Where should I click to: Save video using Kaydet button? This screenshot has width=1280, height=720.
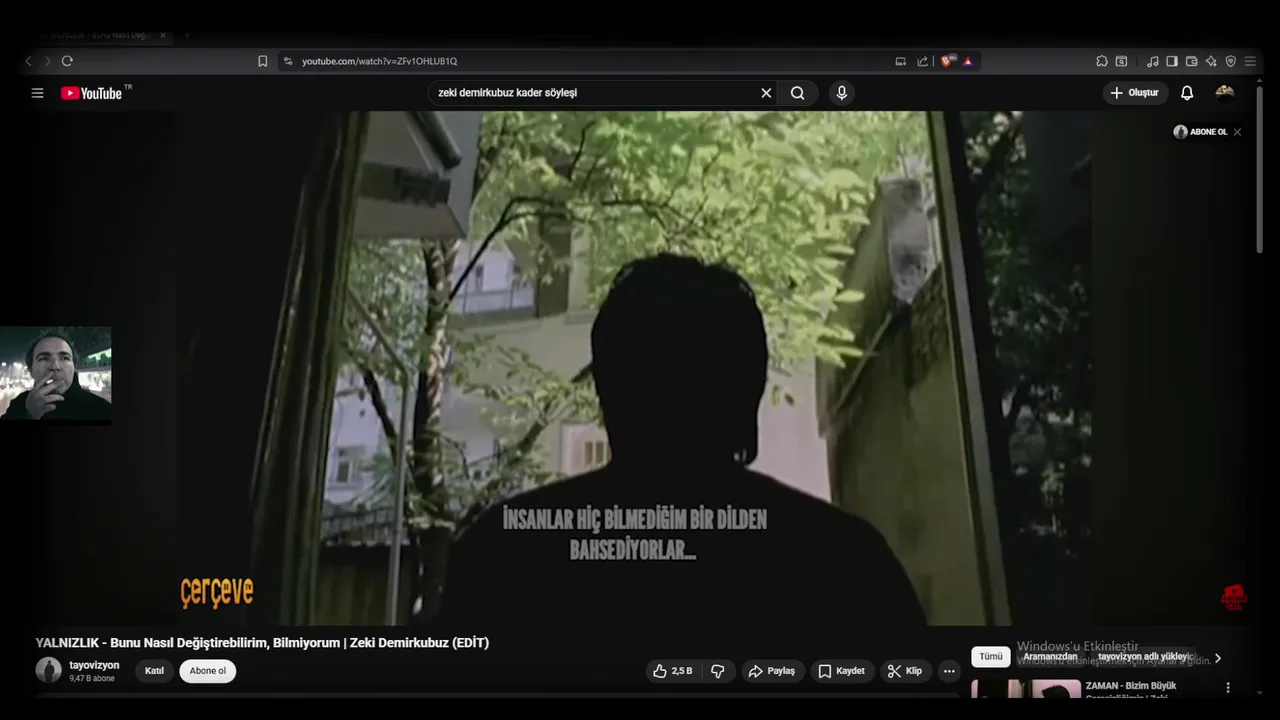[841, 671]
